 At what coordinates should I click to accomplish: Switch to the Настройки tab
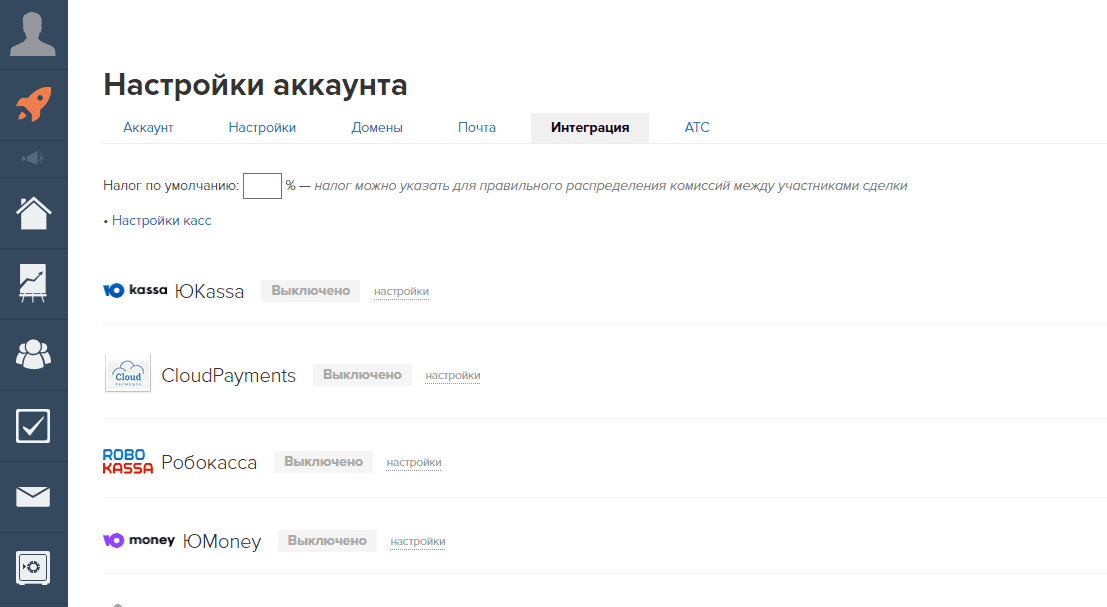(x=262, y=128)
